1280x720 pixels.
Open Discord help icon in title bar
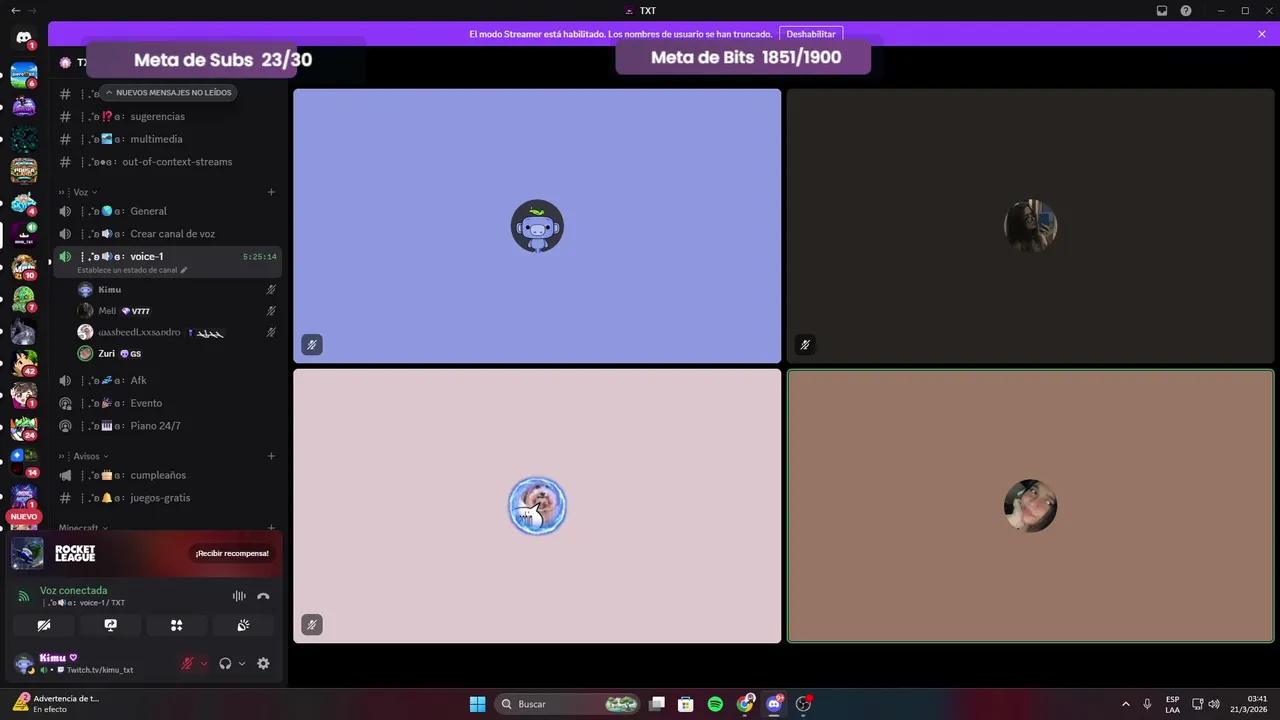1186,10
